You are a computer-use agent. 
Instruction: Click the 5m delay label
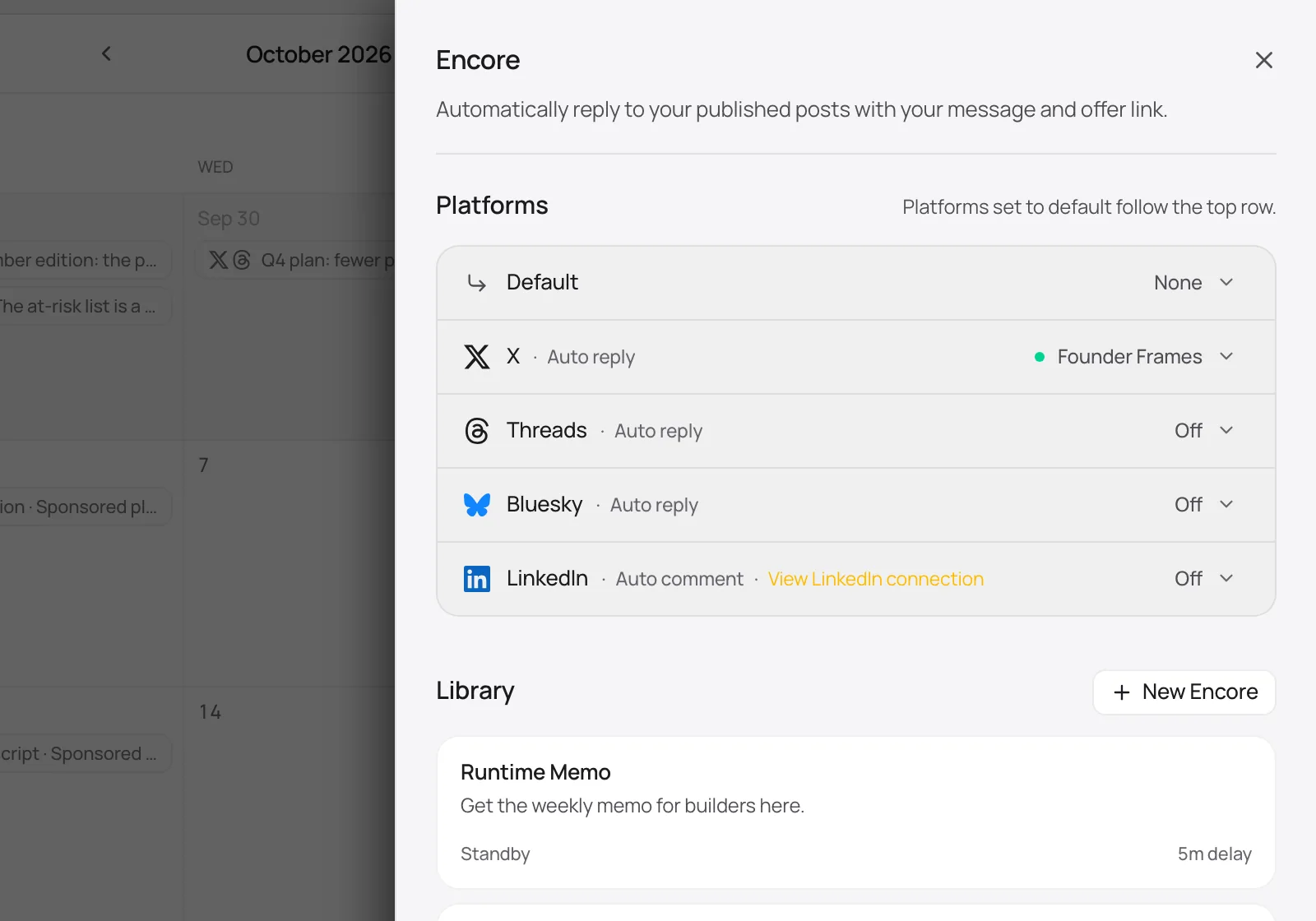[x=1215, y=854]
